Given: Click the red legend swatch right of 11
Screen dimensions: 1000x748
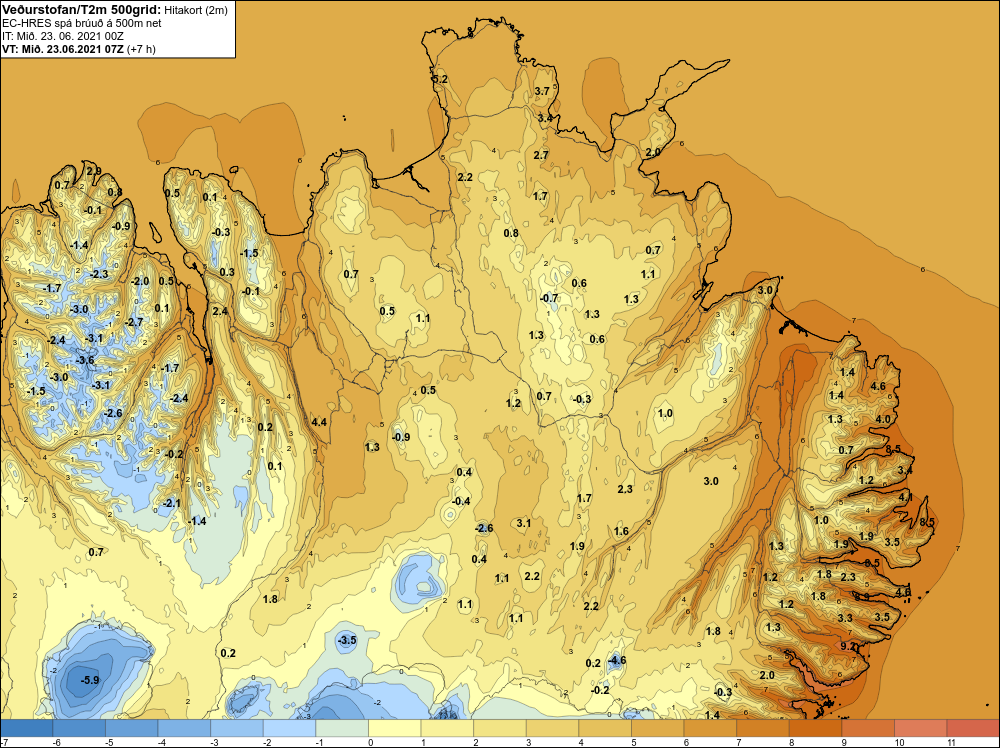Looking at the screenshot, I should [x=973, y=728].
